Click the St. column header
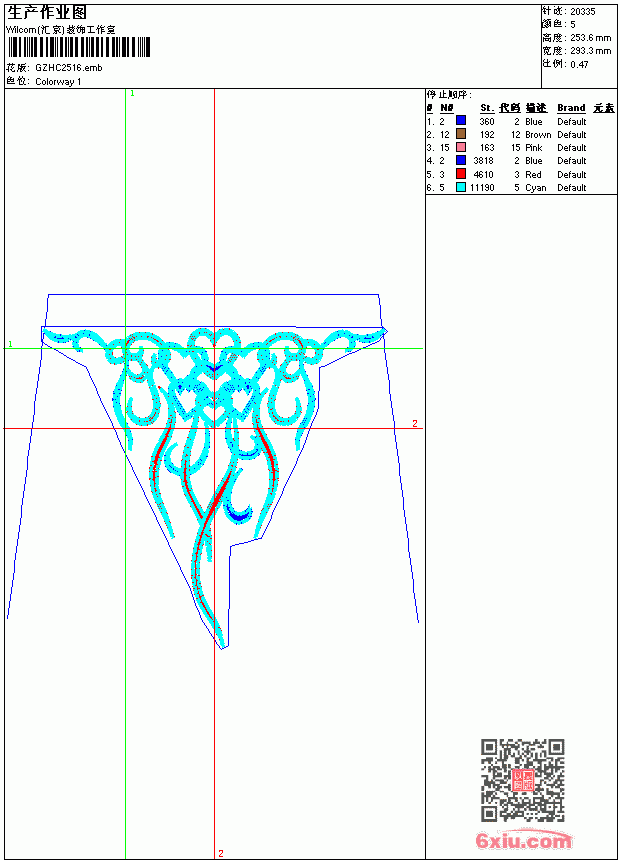 click(487, 108)
